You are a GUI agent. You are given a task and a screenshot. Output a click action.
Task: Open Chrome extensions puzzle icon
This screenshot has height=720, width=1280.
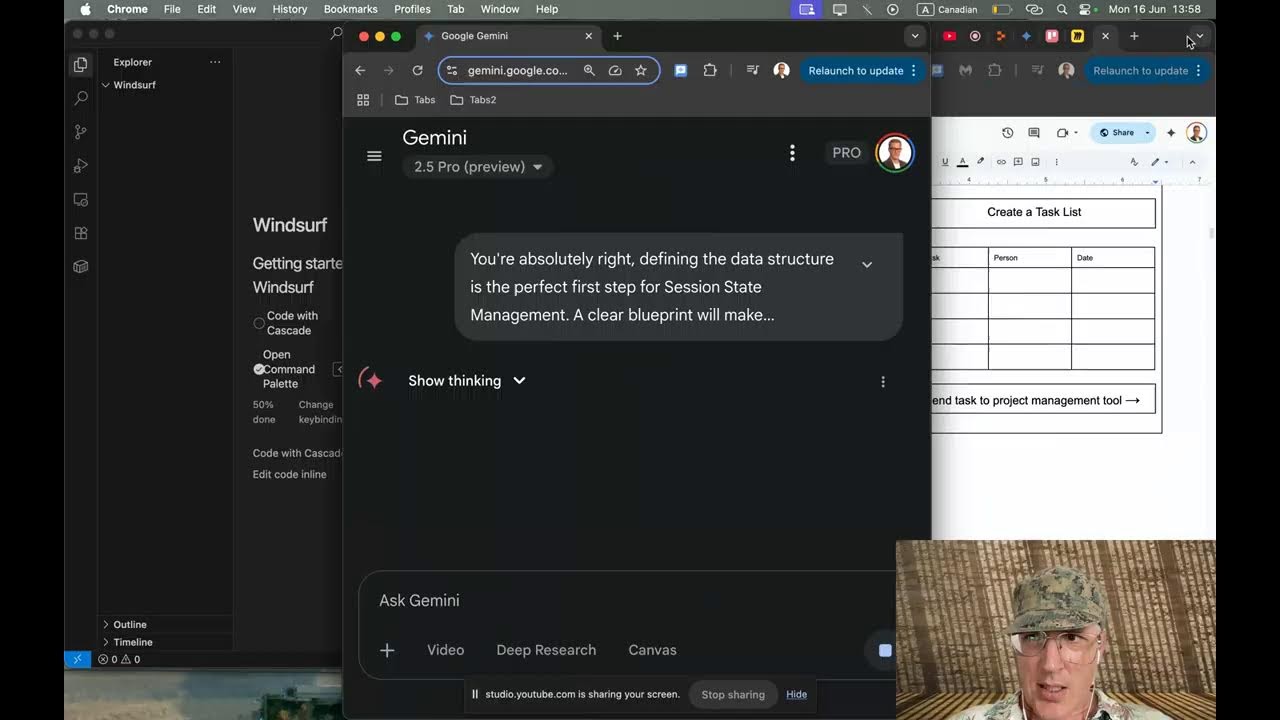(710, 71)
